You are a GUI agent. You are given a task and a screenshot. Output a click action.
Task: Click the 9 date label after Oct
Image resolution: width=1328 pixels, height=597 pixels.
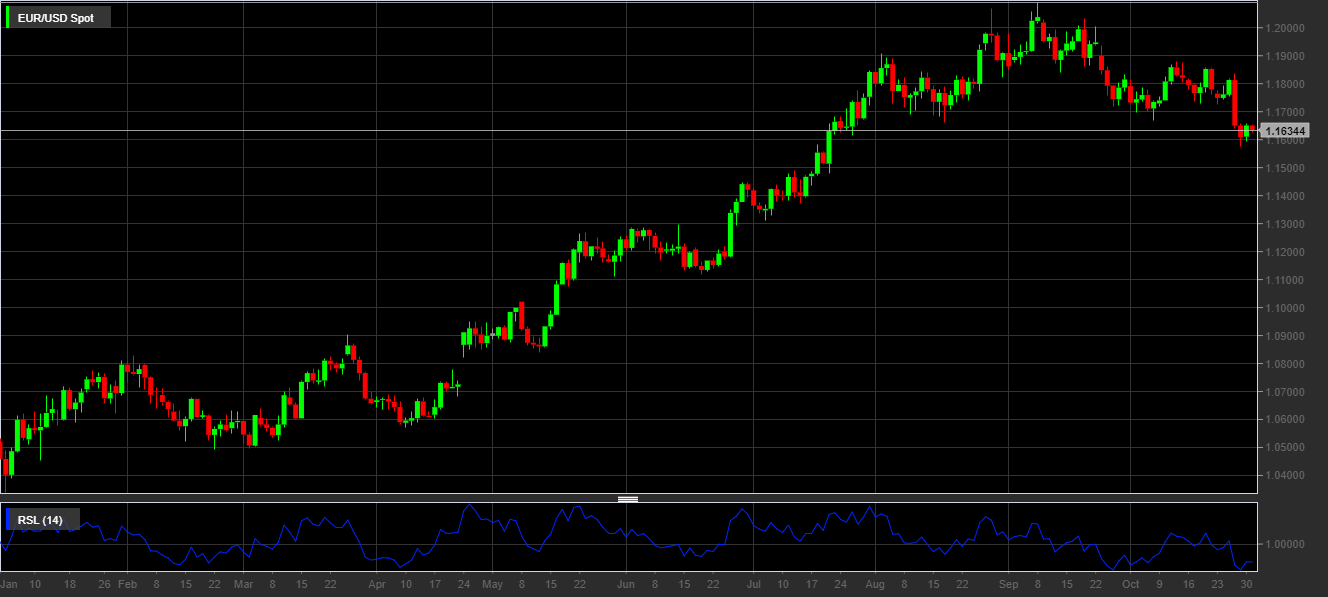coord(1160,583)
